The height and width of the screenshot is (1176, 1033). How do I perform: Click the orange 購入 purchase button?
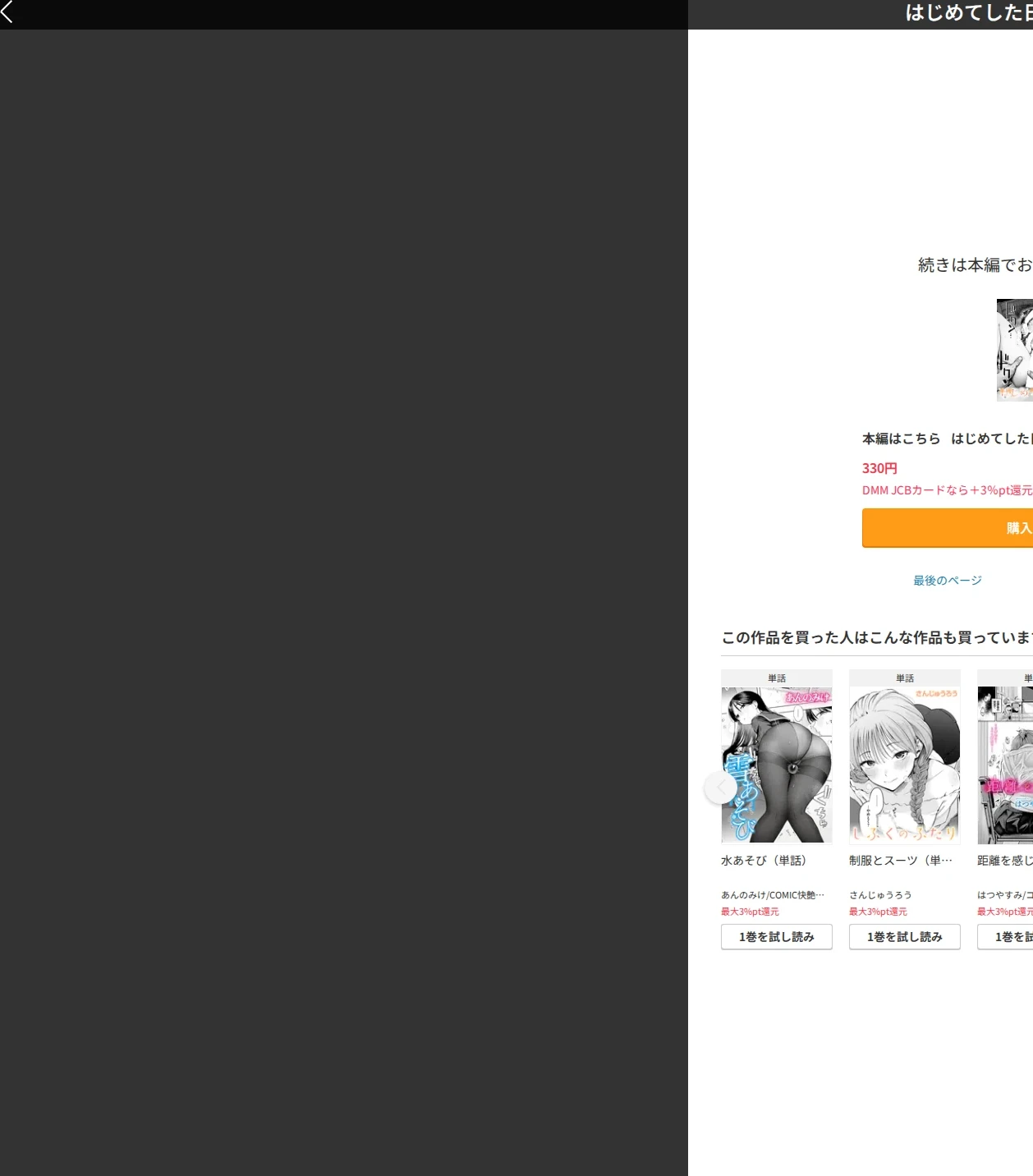[948, 528]
